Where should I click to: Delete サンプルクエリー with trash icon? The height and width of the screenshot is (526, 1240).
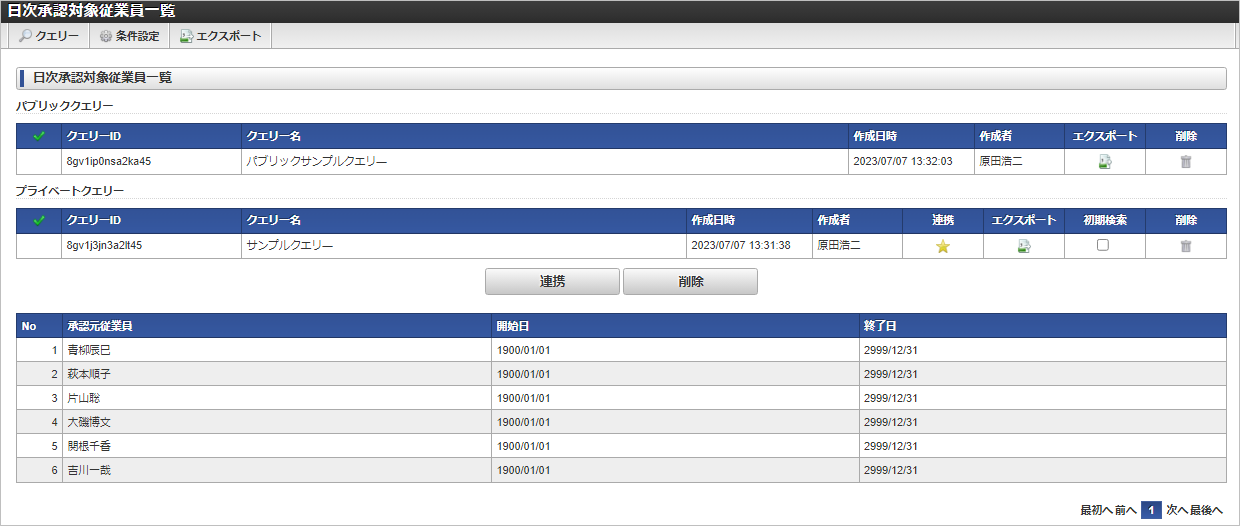tap(1186, 246)
